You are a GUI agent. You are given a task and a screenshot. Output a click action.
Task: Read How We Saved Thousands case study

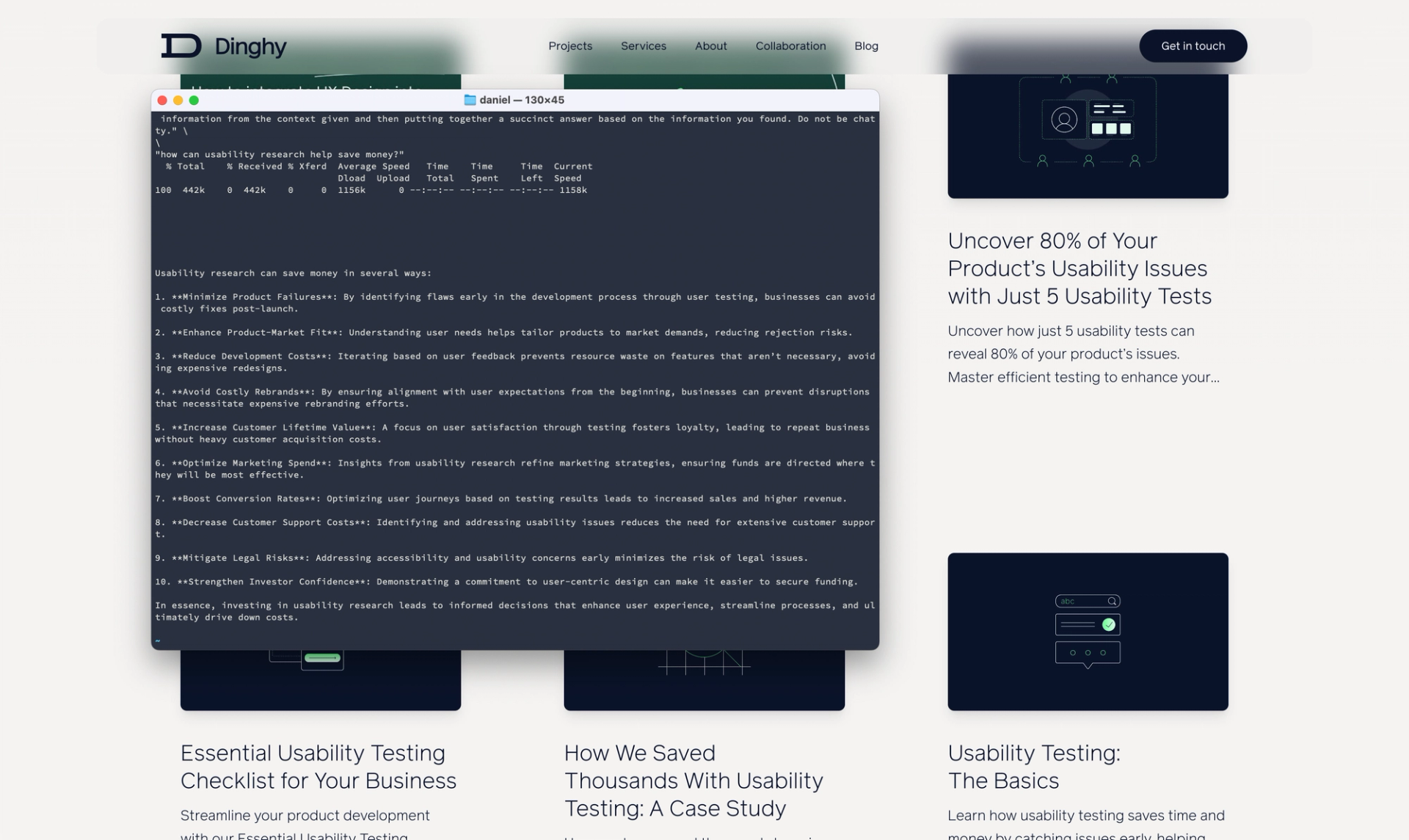(693, 780)
